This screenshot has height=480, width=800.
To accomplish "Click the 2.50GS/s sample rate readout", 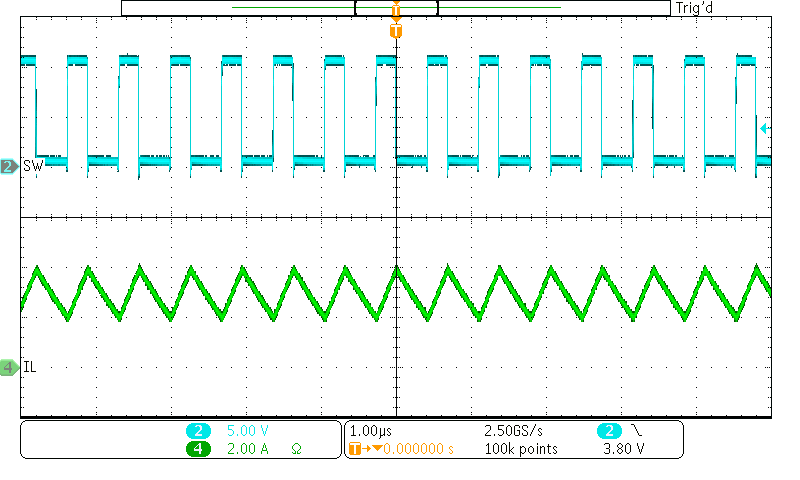I will point(514,430).
